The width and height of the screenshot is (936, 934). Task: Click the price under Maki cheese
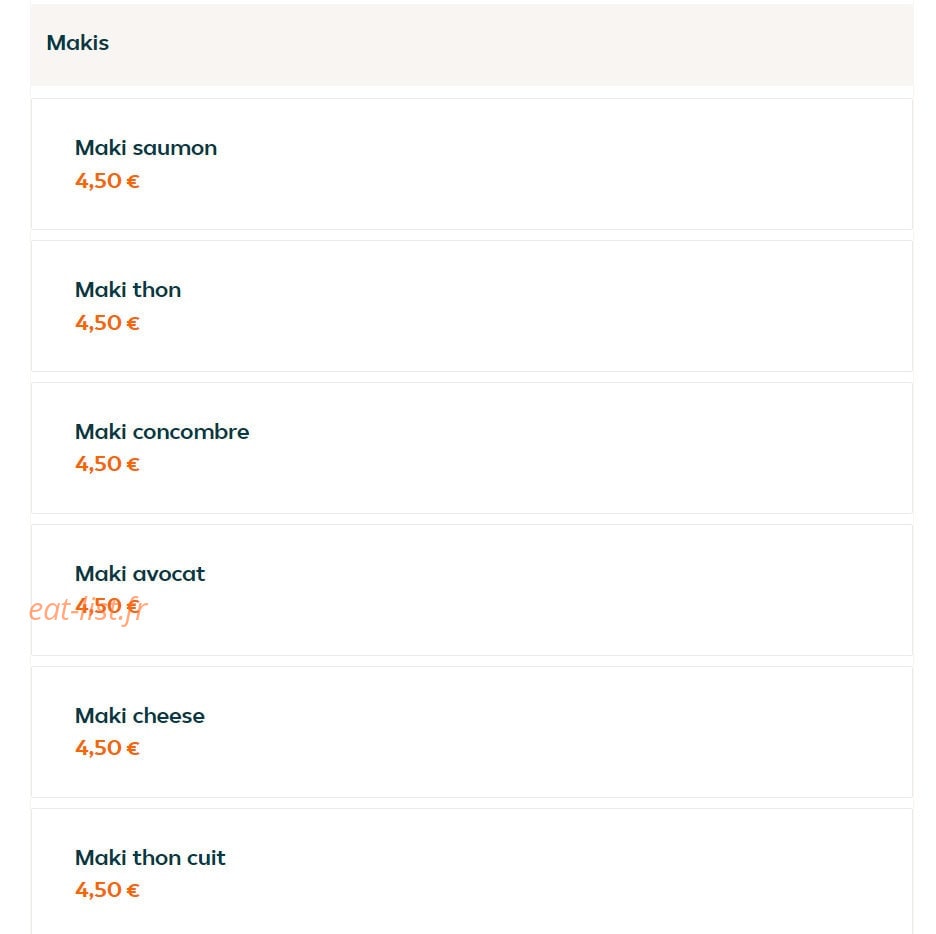(x=107, y=748)
